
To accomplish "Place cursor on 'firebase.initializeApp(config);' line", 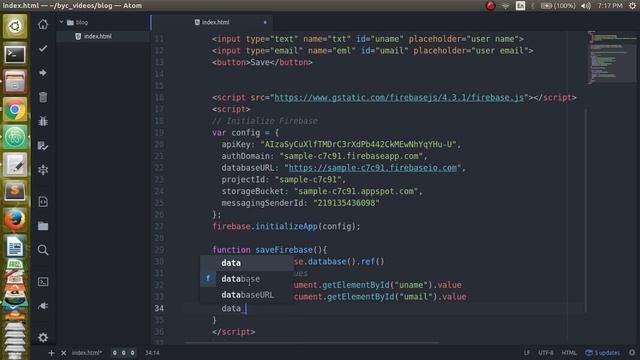I will click(286, 227).
